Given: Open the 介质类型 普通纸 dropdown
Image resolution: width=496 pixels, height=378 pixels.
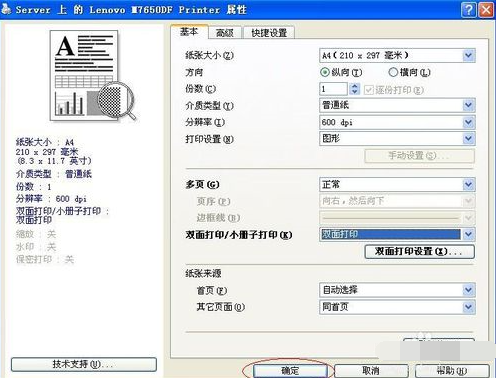Looking at the screenshot, I should [x=397, y=105].
